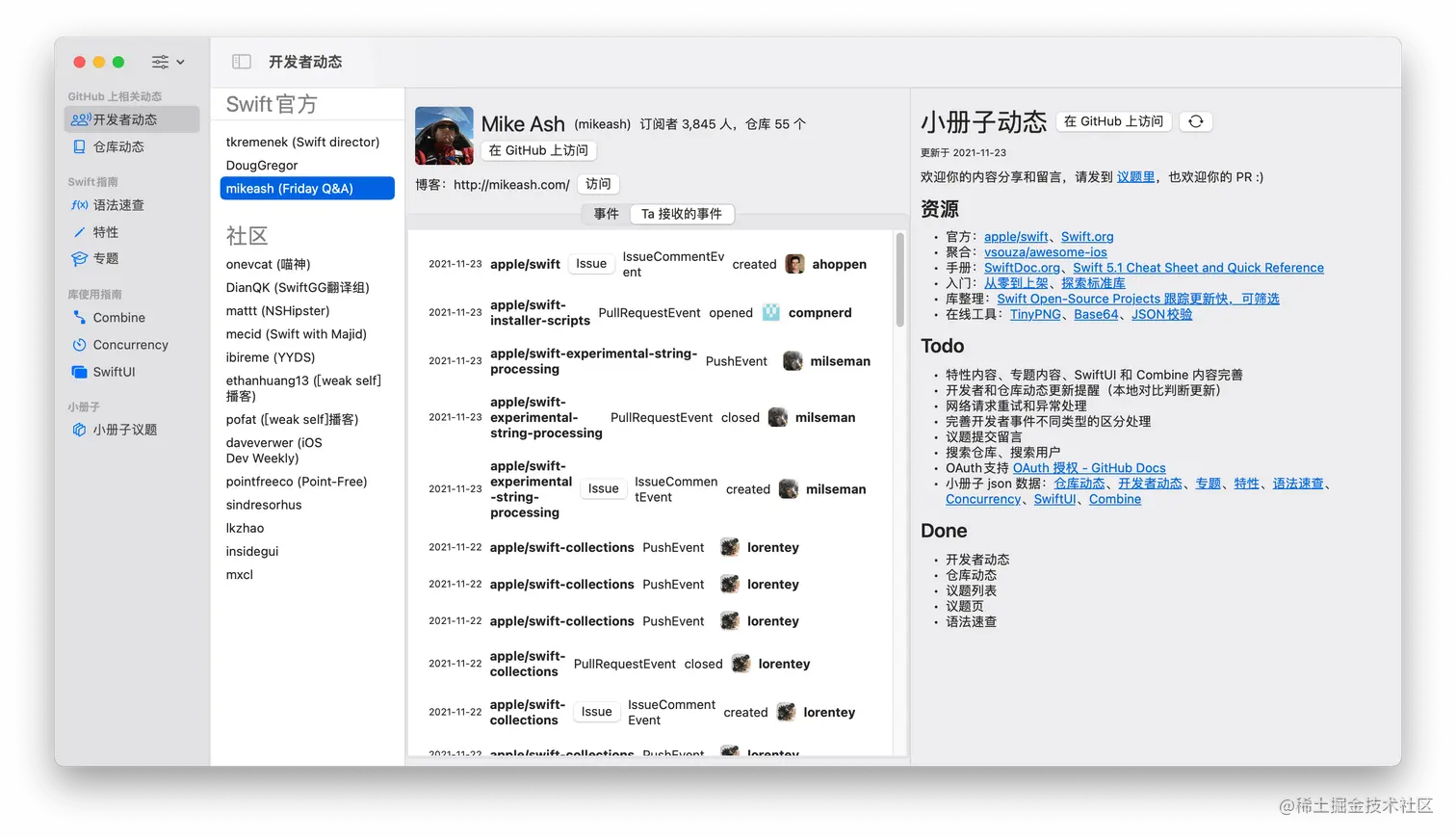Click 在 GitHub 上访问 button next to 小册子动态
This screenshot has height=838, width=1456.
[1113, 121]
